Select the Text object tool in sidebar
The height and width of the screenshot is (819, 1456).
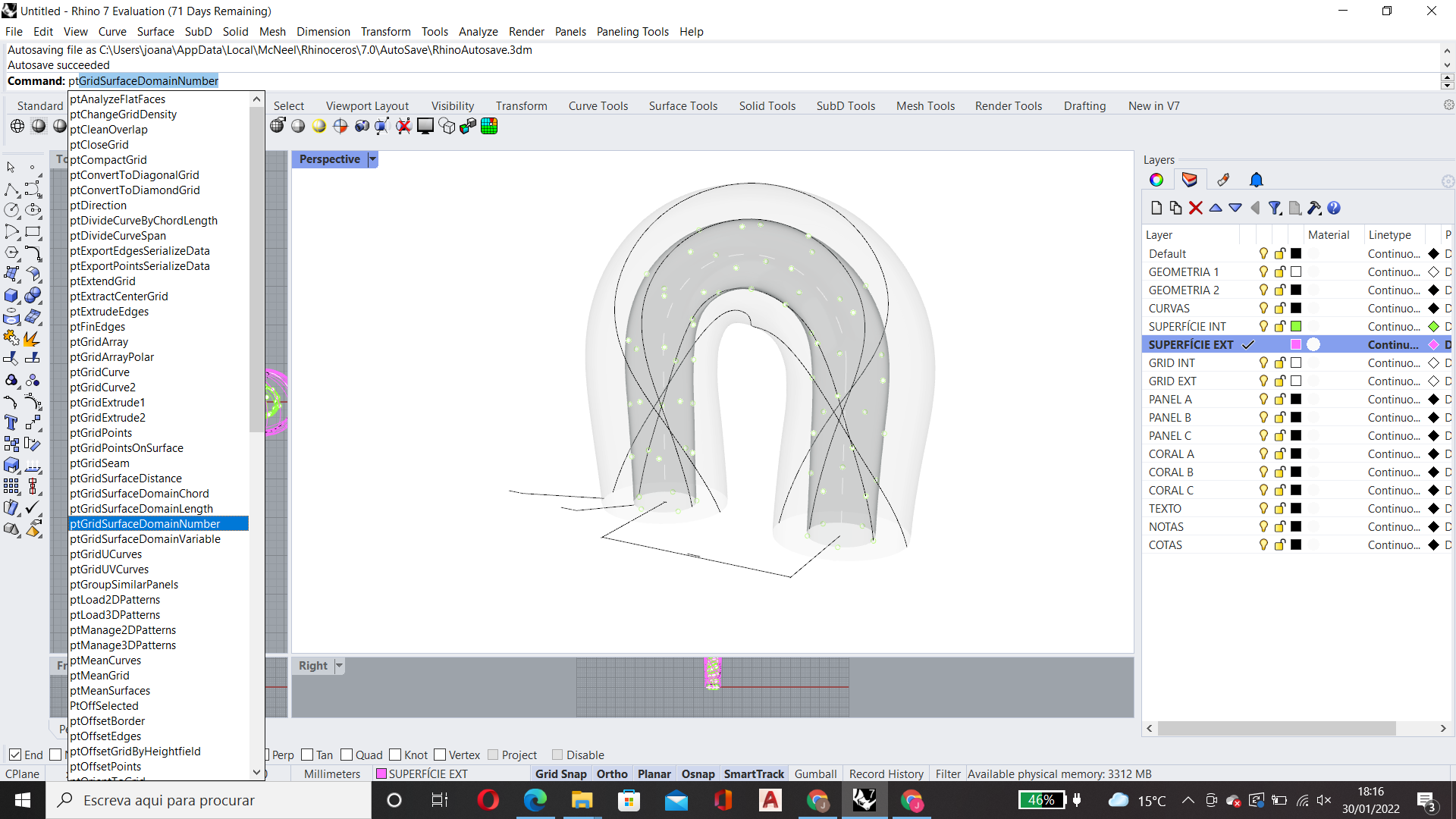(12, 422)
